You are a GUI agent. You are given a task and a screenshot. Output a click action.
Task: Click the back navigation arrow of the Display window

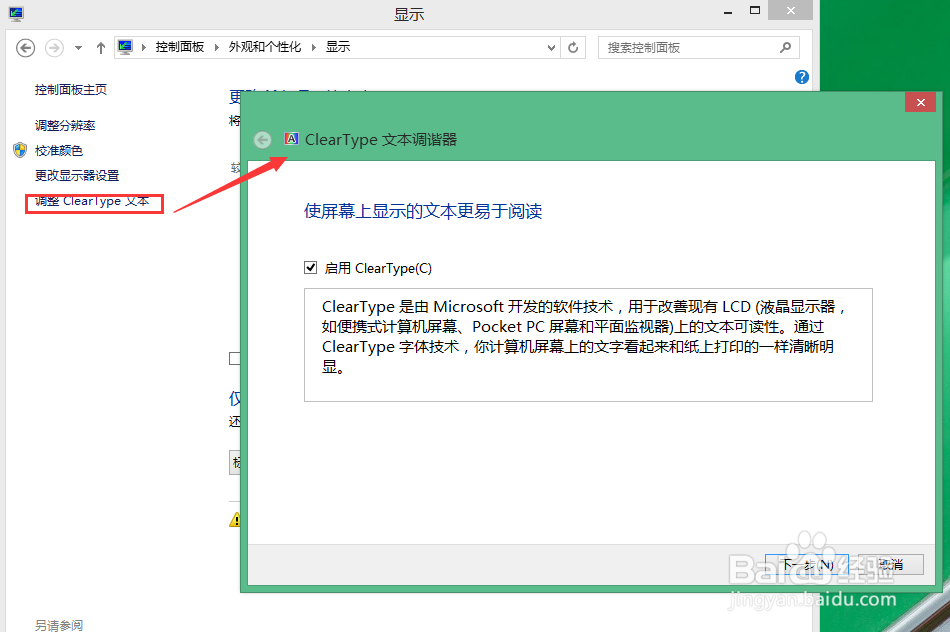[25, 47]
